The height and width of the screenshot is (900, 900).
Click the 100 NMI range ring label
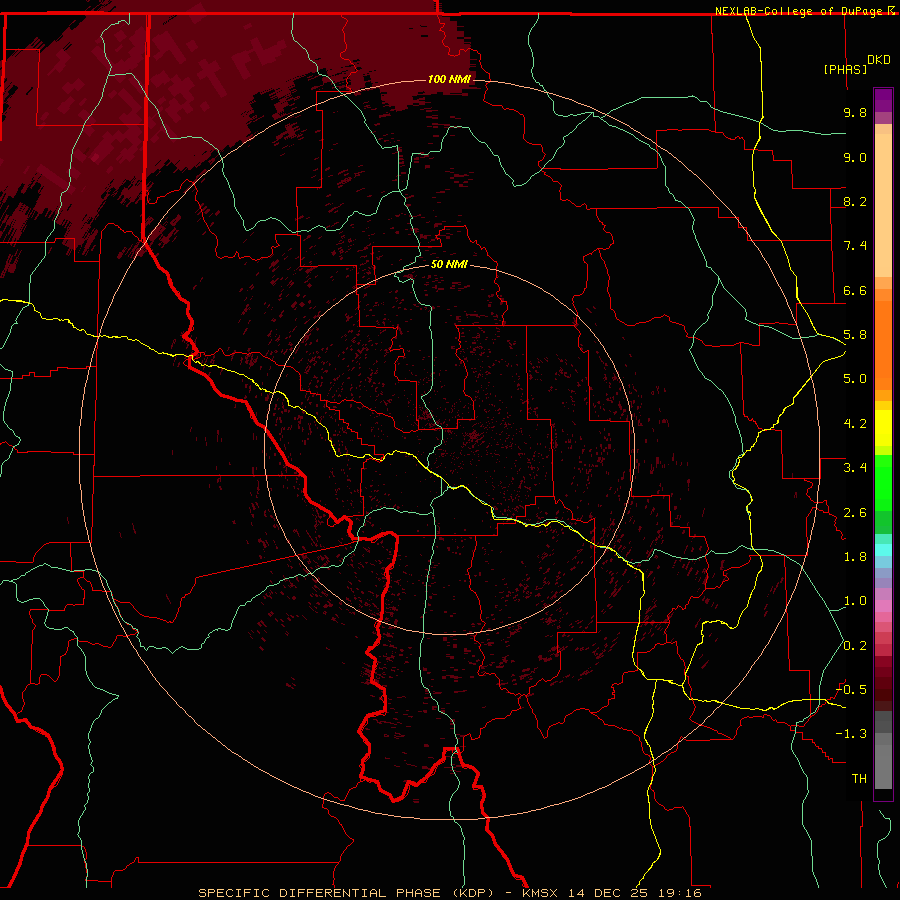click(x=449, y=79)
